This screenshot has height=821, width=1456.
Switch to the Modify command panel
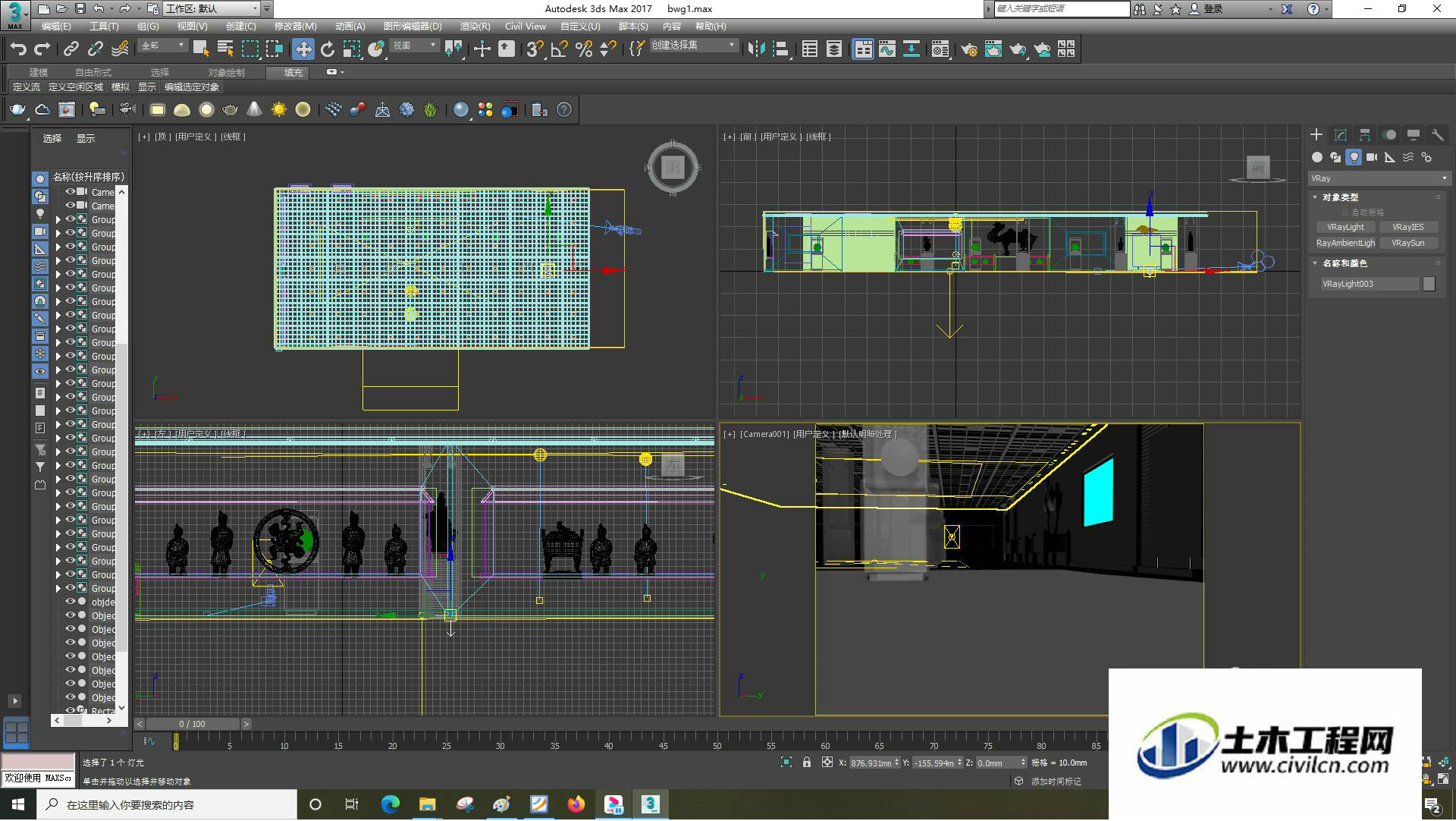(x=1341, y=134)
